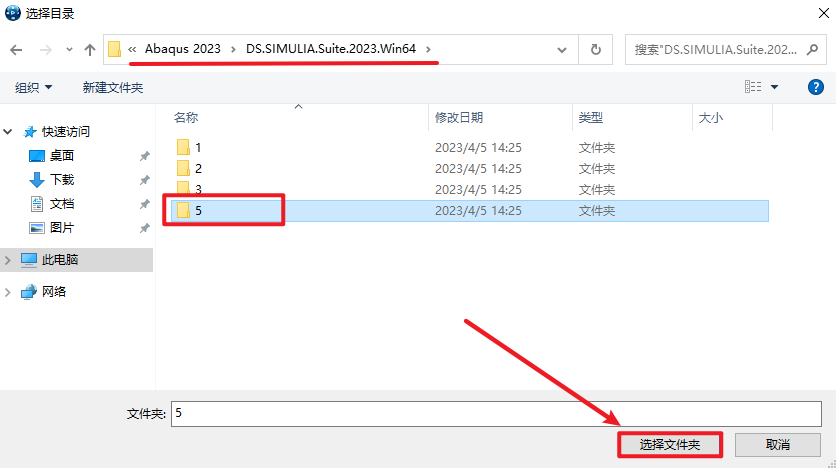Image resolution: width=836 pixels, height=468 pixels.
Task: Open the recent locations dropdown arrow
Action: 68,49
